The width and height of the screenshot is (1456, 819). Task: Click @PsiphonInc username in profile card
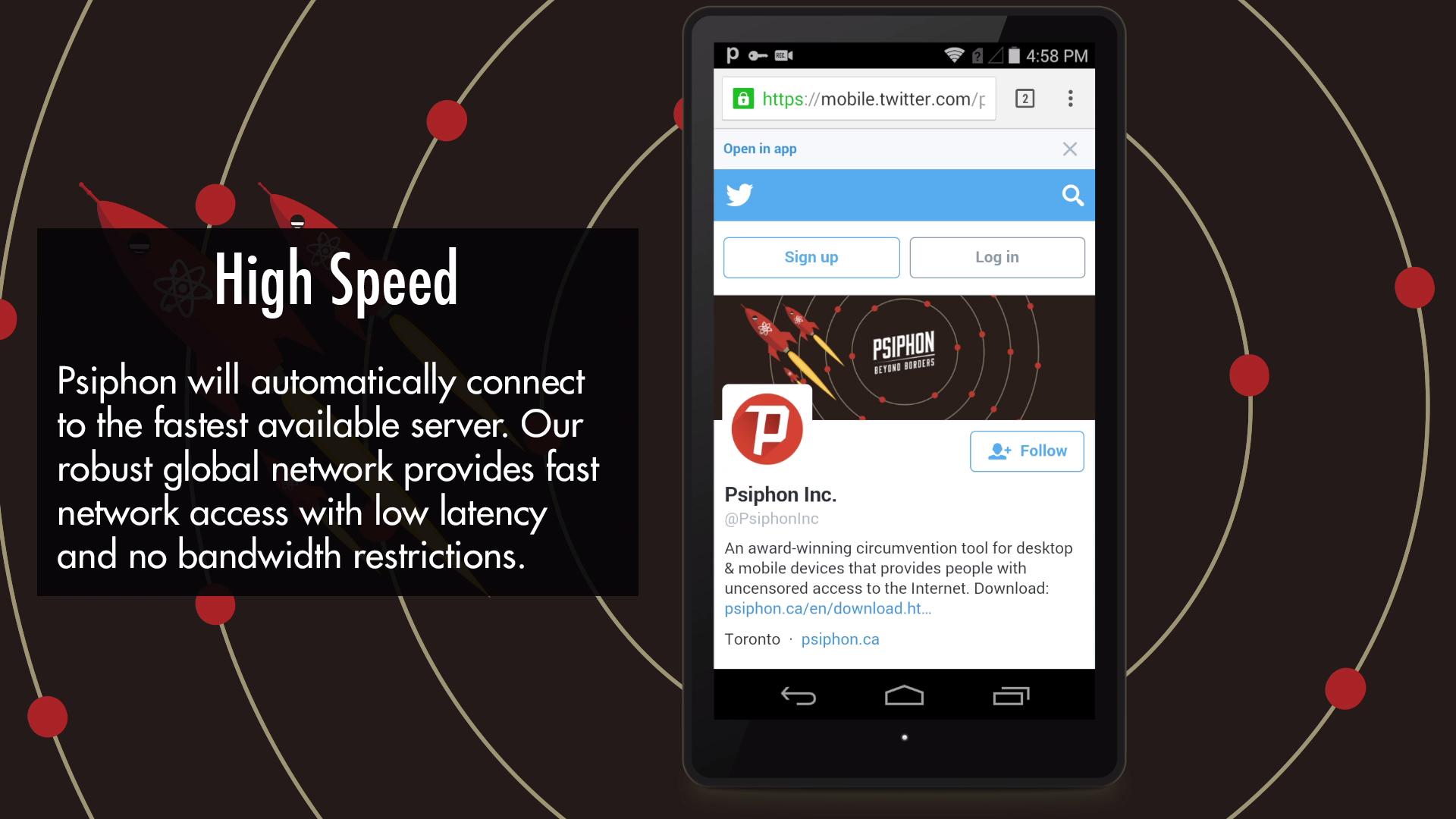point(770,518)
